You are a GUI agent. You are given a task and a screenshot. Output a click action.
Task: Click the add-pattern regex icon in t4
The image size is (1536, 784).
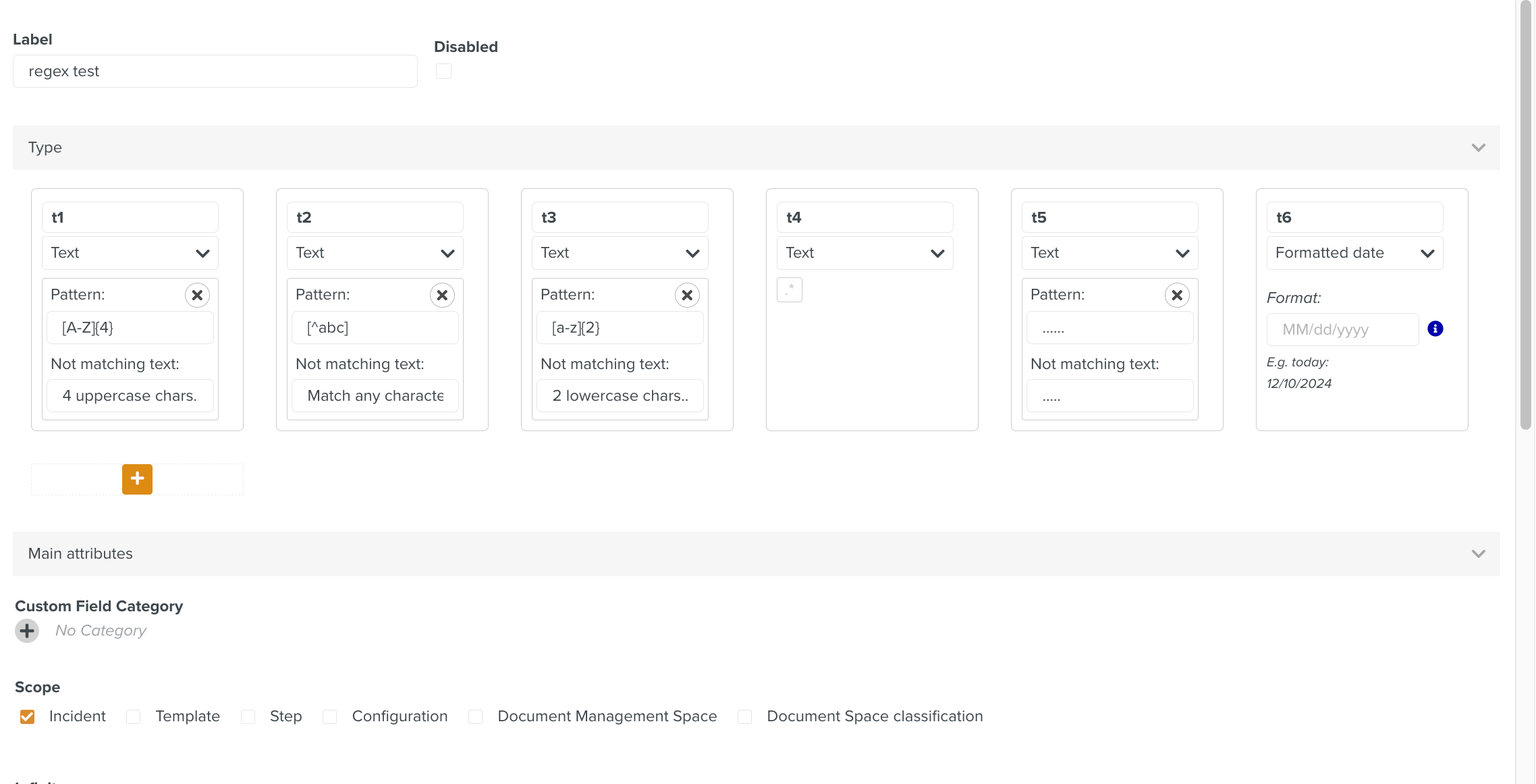[790, 290]
